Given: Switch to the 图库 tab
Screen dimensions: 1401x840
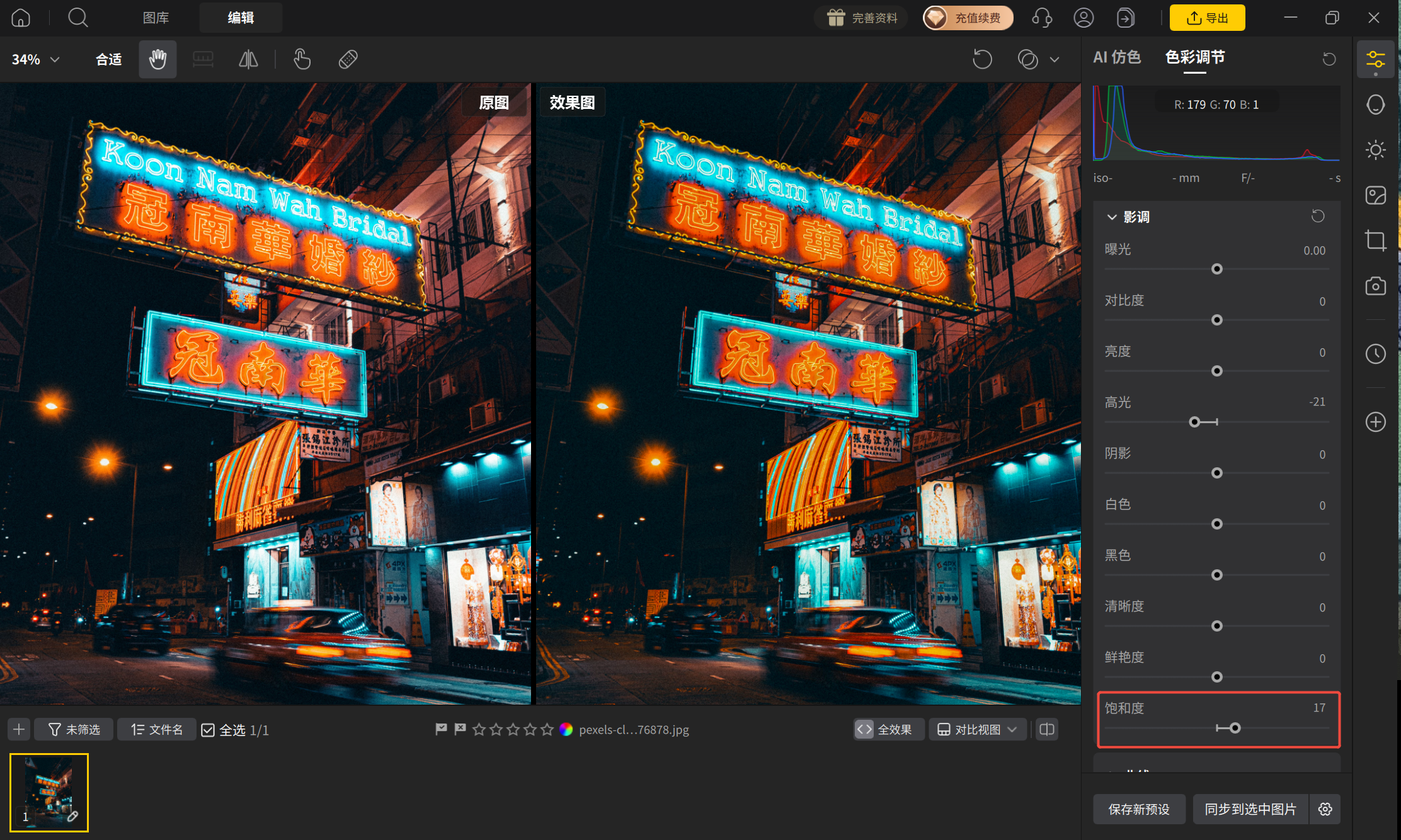Looking at the screenshot, I should pos(156,18).
